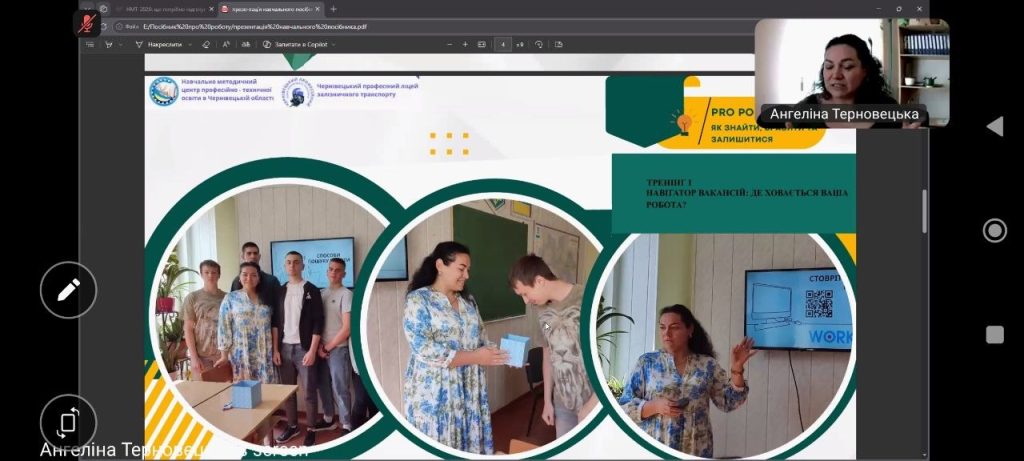Tap the pencil annotate button
1024x461 pixels.
[x=68, y=290]
